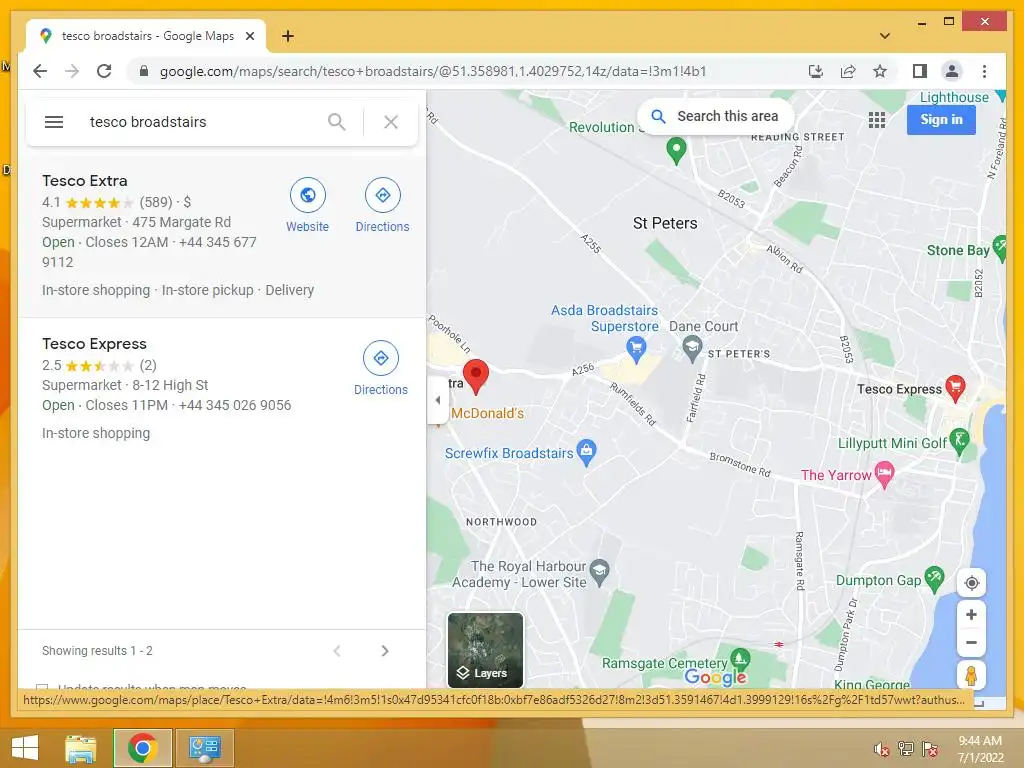This screenshot has height=768, width=1024.
Task: Reload the Google Maps page
Action: pyautogui.click(x=104, y=71)
